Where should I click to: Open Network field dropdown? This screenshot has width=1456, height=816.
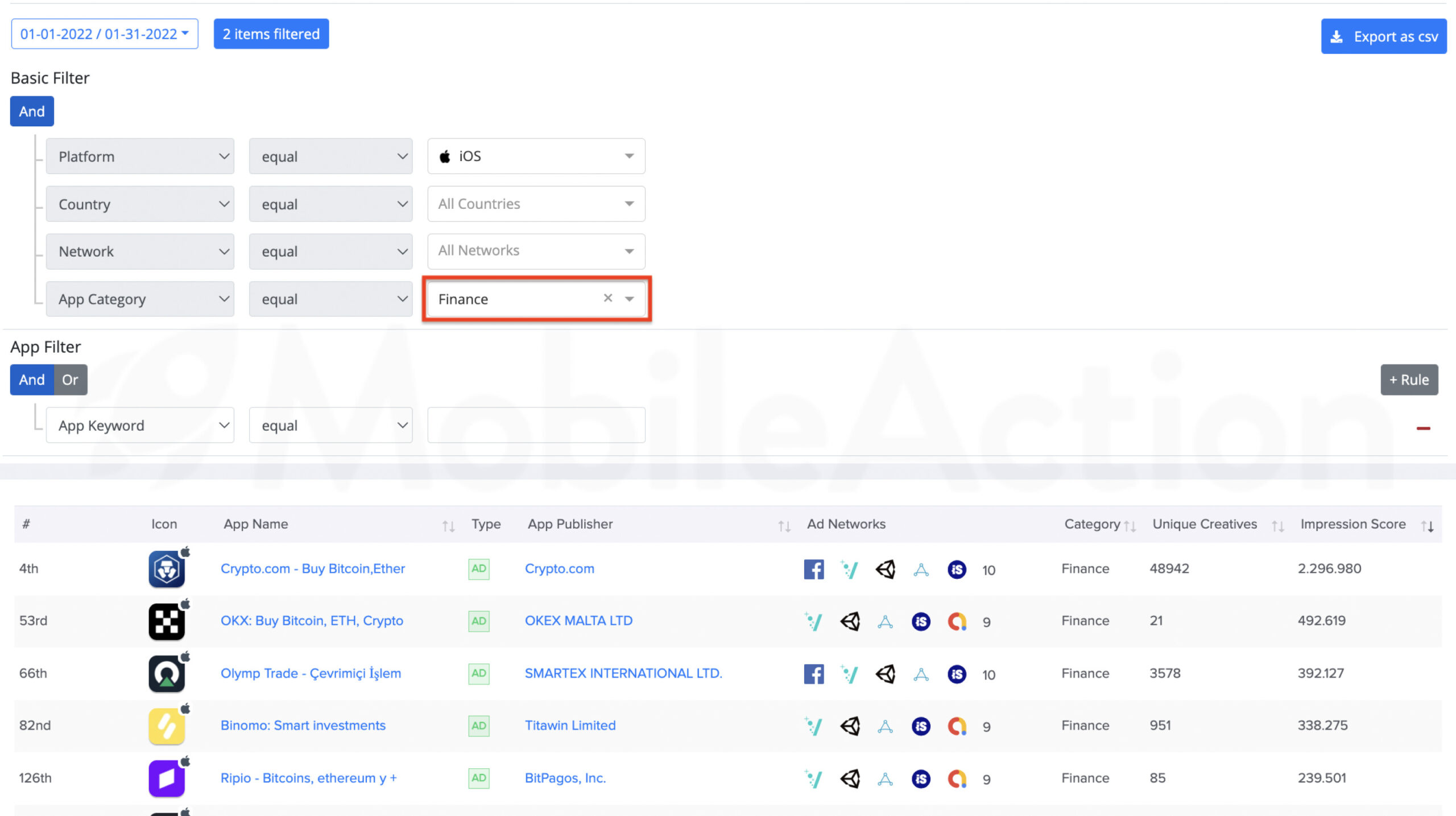tap(140, 251)
